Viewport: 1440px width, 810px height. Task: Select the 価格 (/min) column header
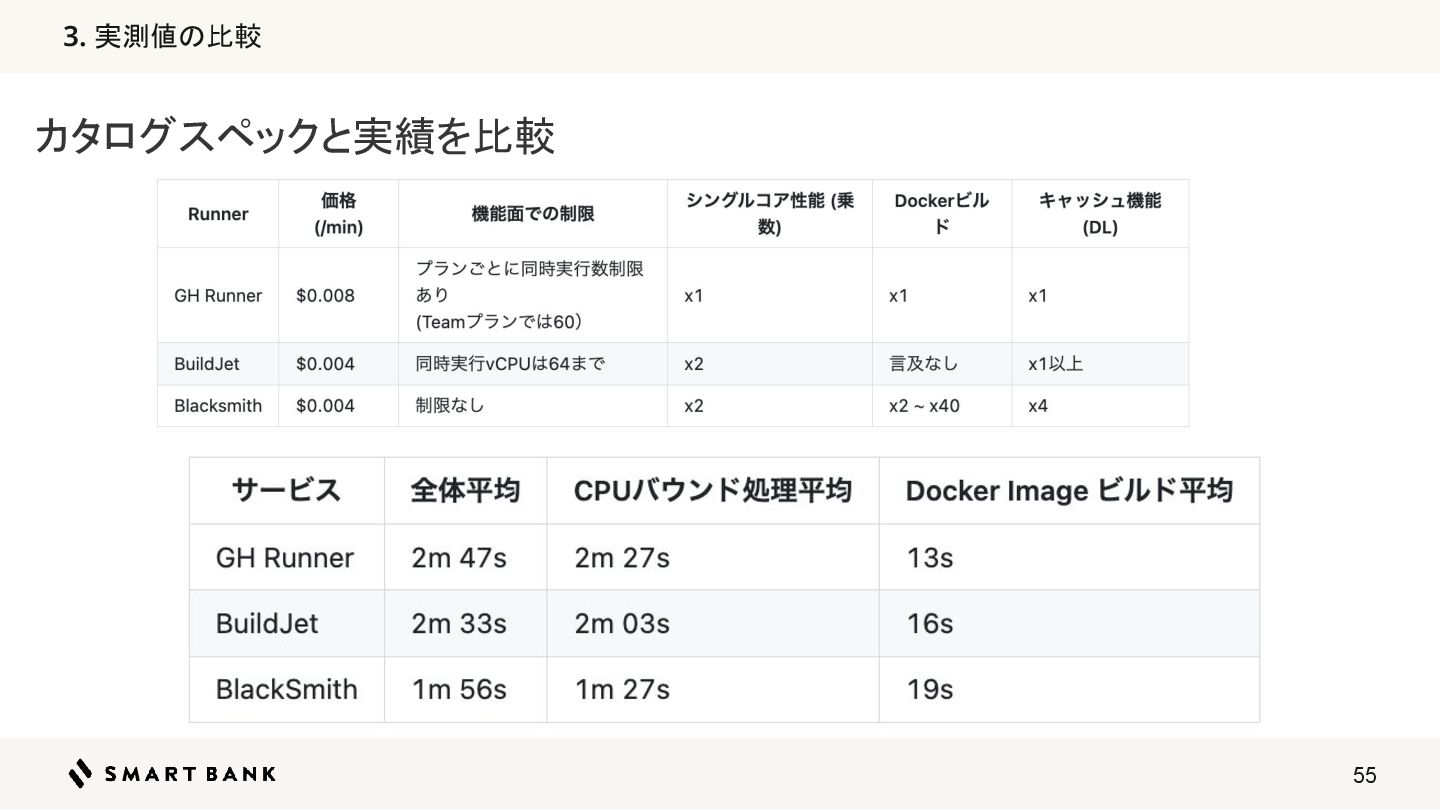pos(338,214)
